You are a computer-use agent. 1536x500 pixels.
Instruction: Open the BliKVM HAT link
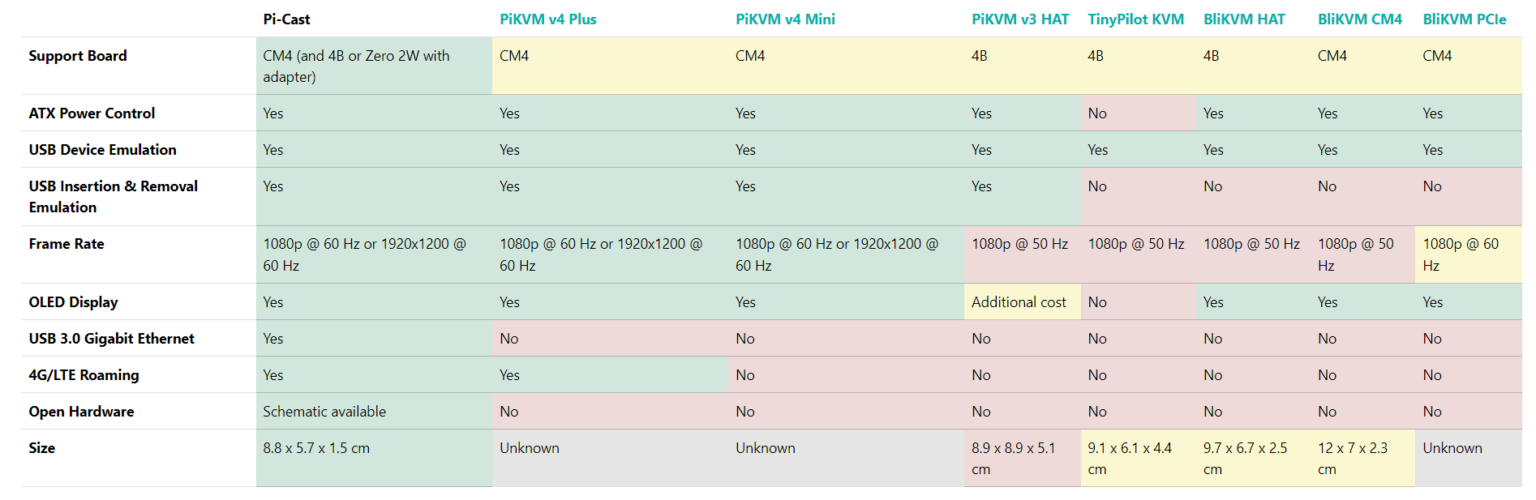click(1244, 19)
